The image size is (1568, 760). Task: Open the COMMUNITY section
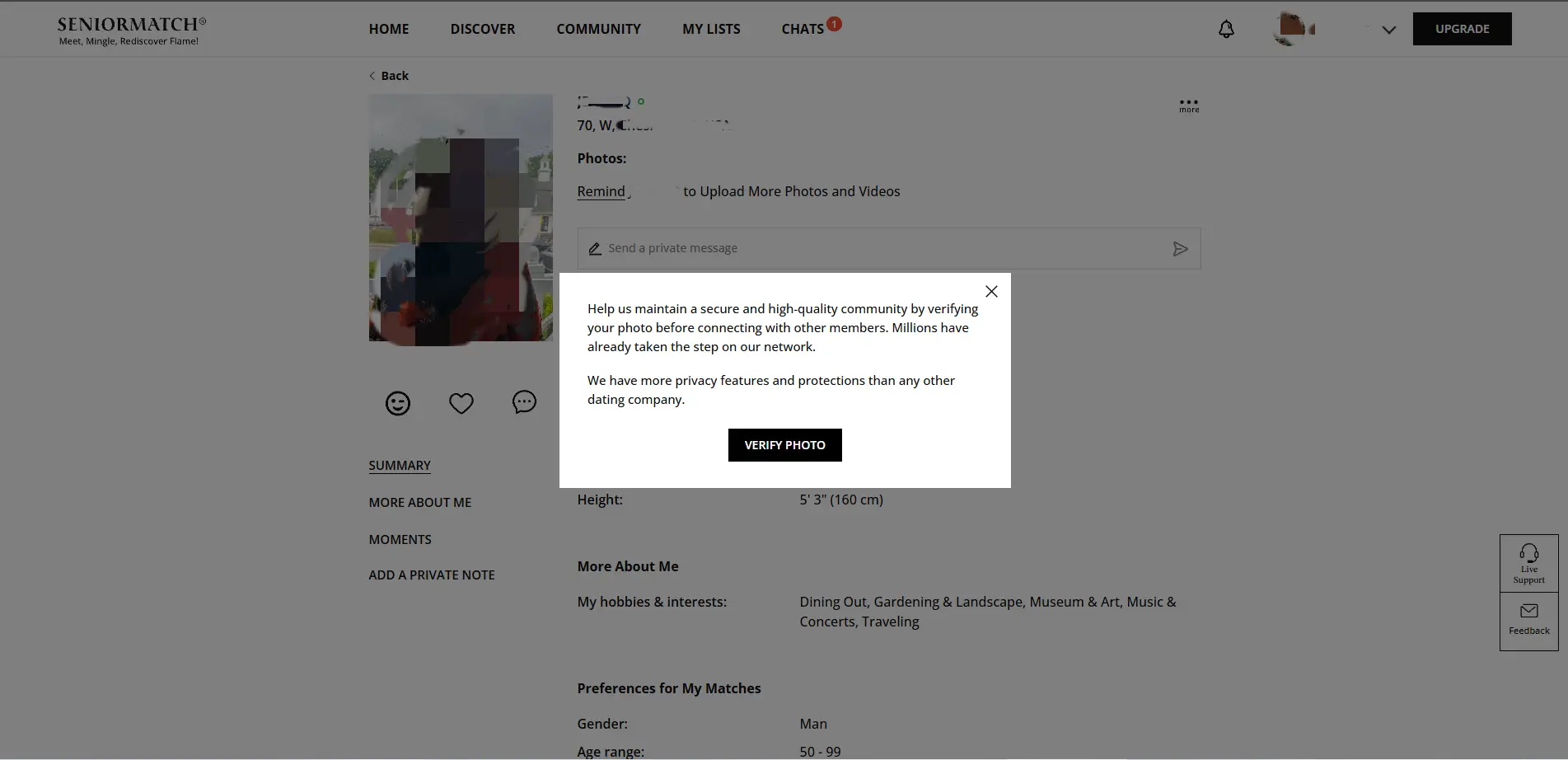(x=598, y=29)
